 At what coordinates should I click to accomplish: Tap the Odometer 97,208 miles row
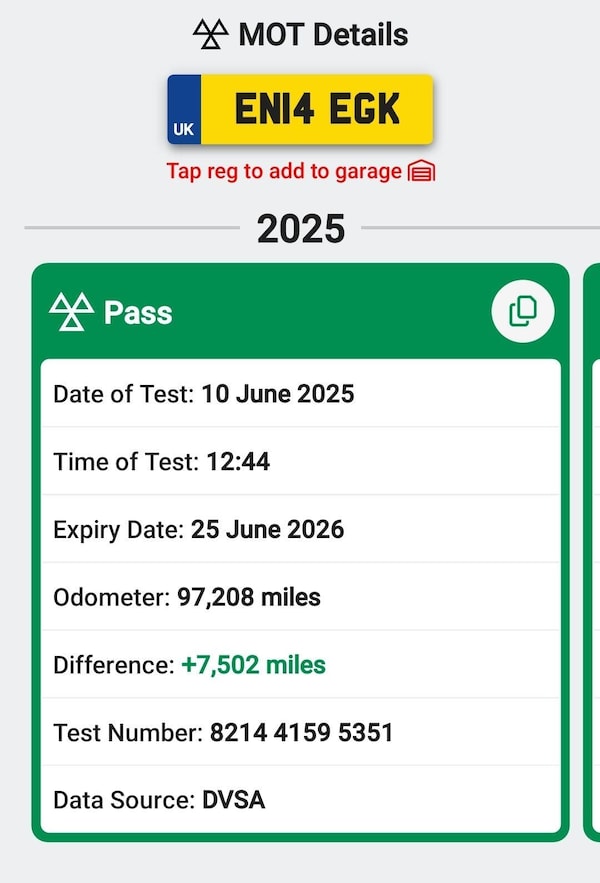point(300,597)
